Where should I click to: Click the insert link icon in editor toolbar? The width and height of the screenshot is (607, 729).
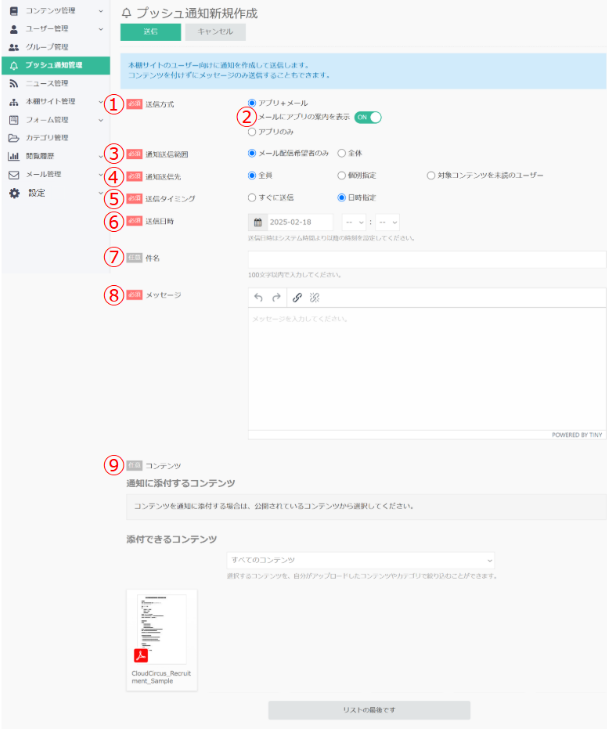coord(296,297)
